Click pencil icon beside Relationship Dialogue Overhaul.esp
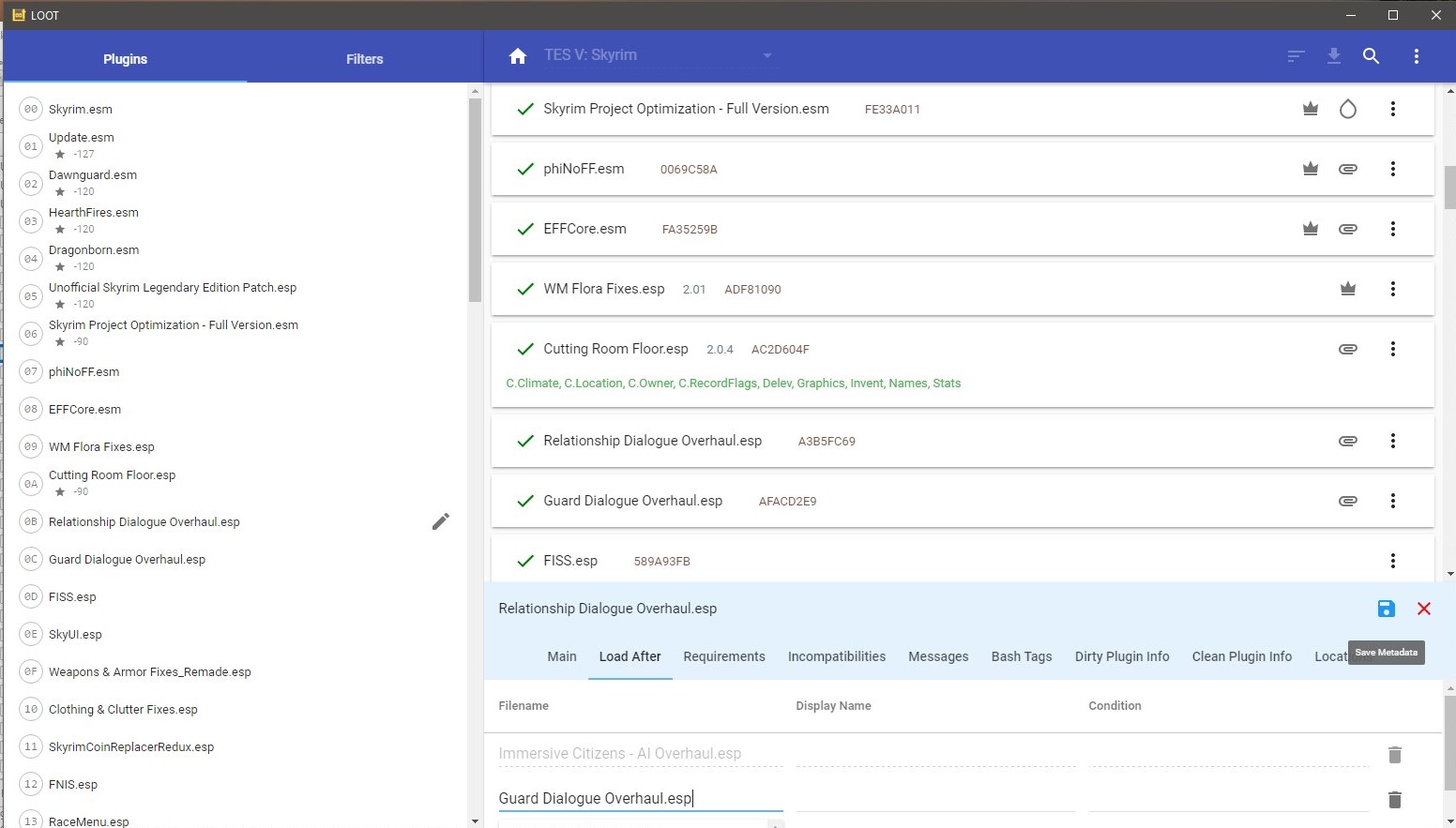Screen dimensions: 1456x828 click(x=440, y=521)
